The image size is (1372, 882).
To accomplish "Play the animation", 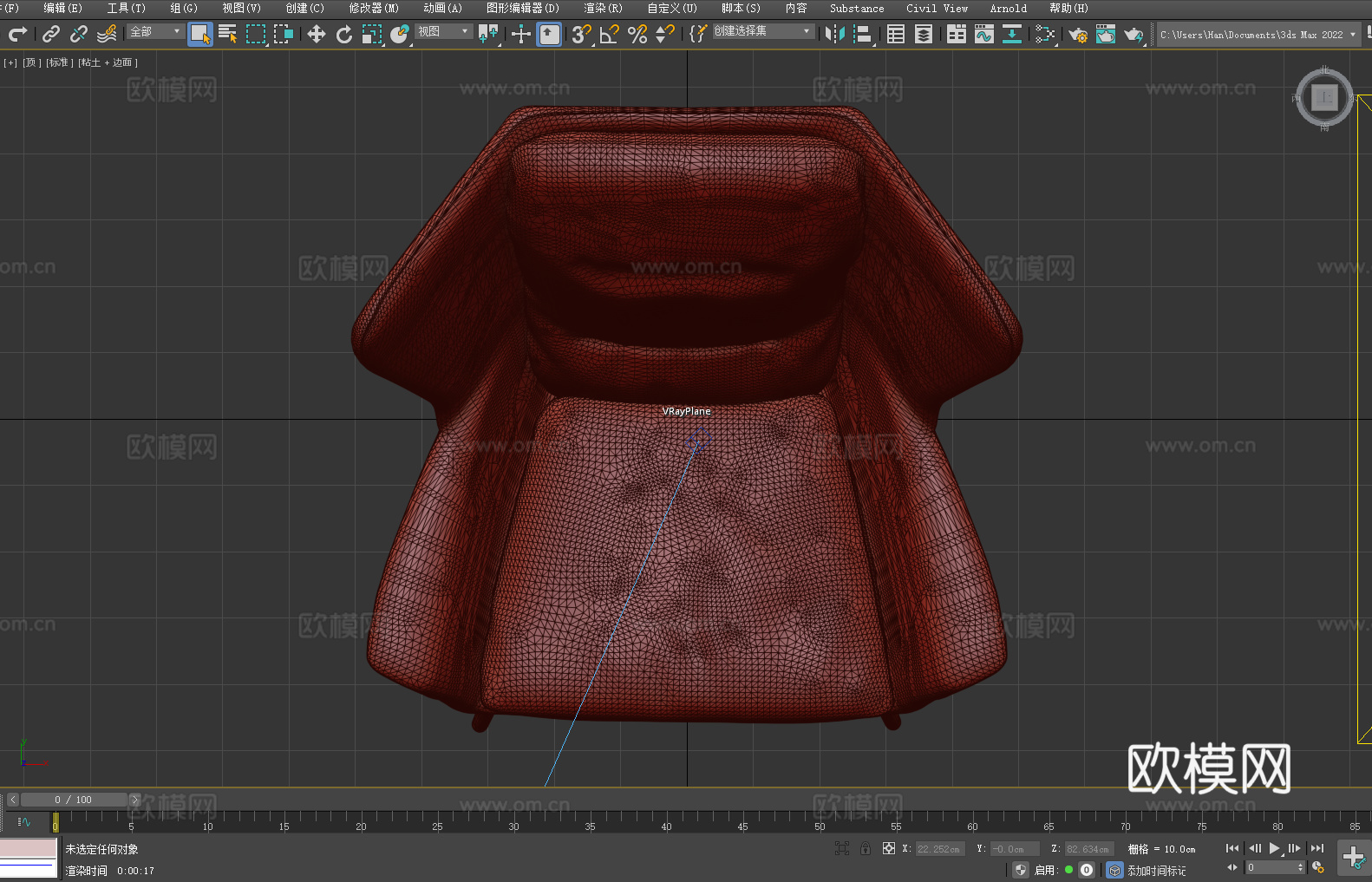I will pos(1274,848).
